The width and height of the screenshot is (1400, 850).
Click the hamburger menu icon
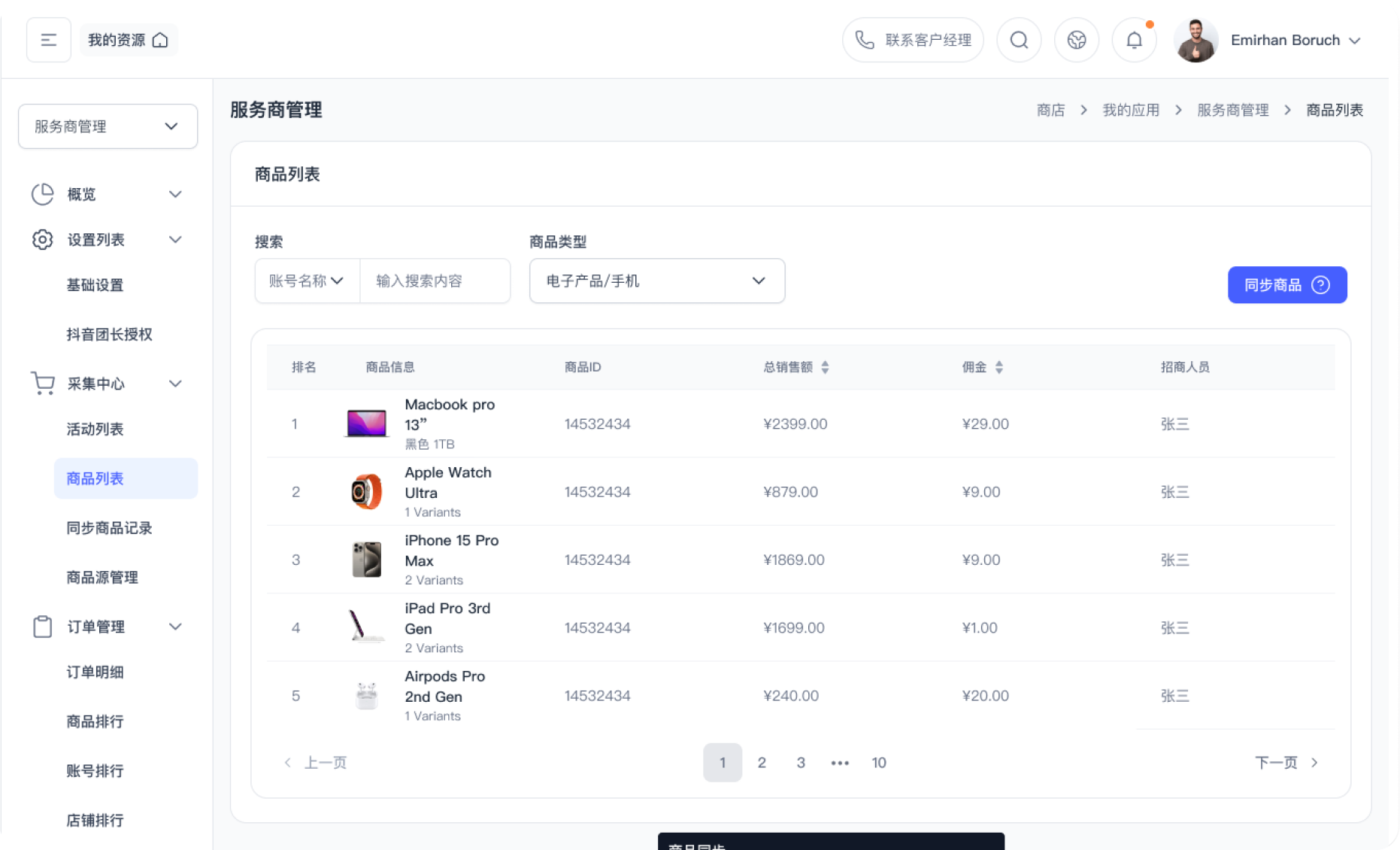click(x=49, y=40)
